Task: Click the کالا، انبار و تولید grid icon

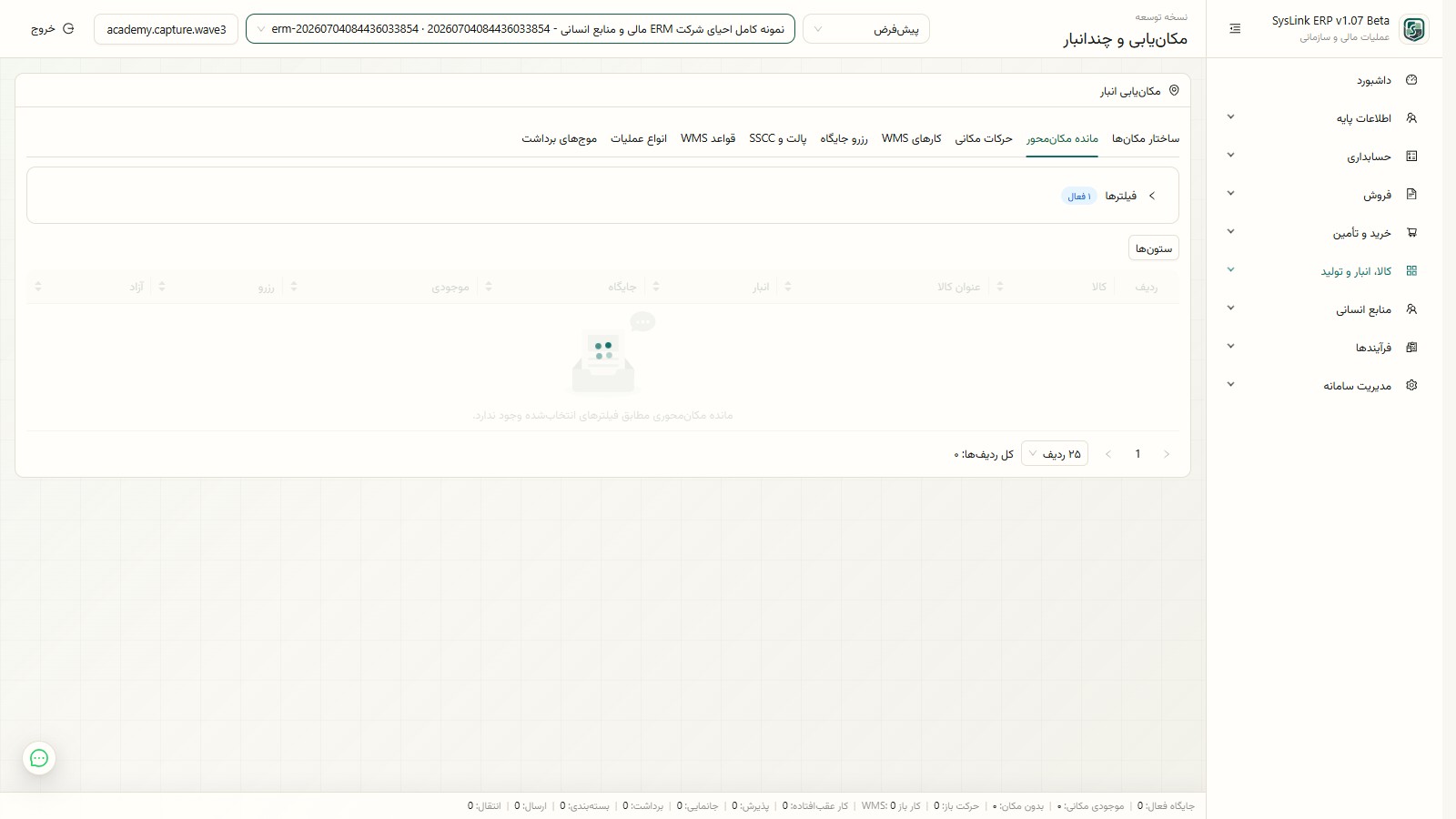Action: pos(1411,271)
